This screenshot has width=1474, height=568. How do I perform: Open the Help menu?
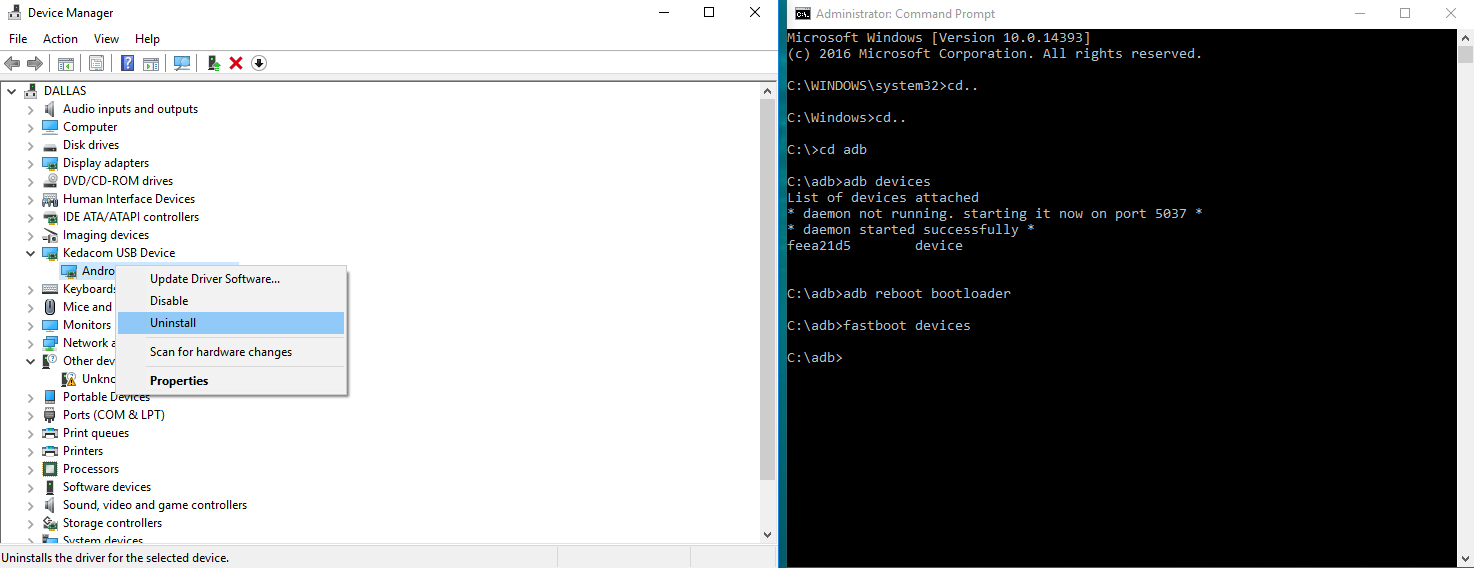(x=147, y=39)
